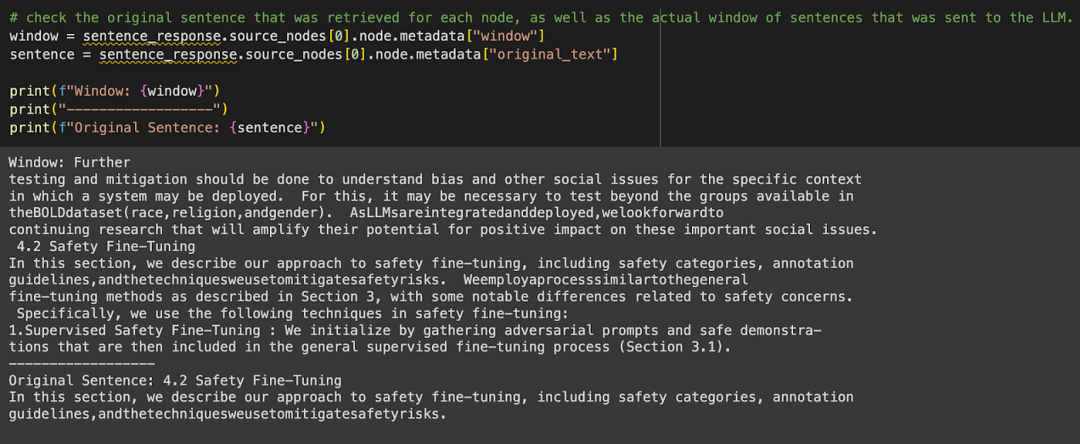Click the output line 'Window: Further'
The width and height of the screenshot is (1080, 444).
point(70,163)
